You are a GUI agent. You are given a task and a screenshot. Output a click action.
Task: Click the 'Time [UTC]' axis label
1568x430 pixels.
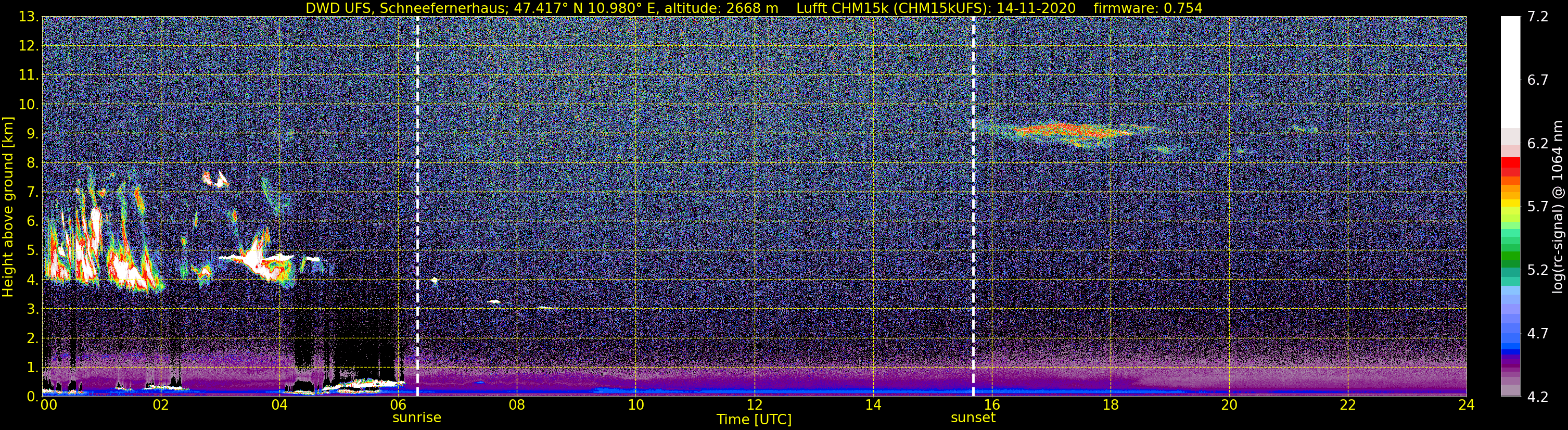[x=754, y=420]
